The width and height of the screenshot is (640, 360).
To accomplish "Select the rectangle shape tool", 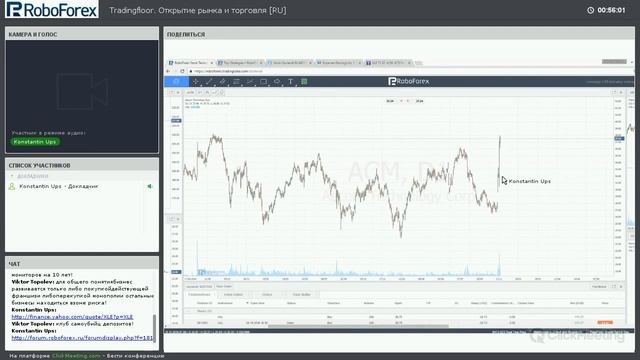I will coord(264,82).
